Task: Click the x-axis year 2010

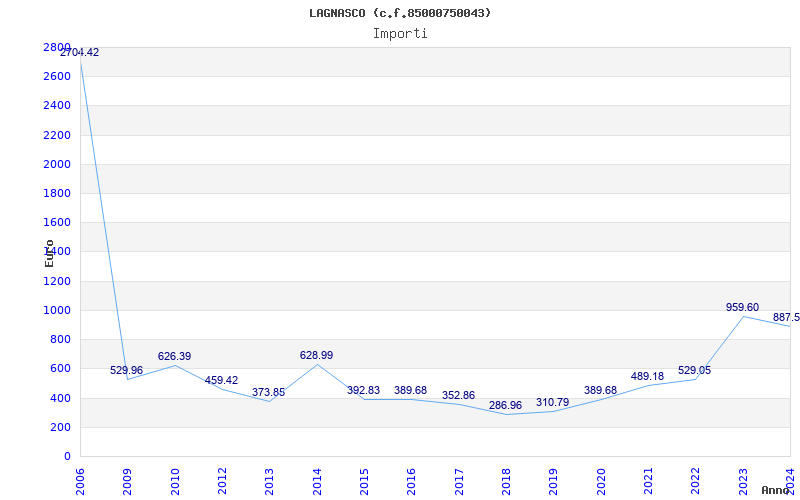Action: click(175, 481)
